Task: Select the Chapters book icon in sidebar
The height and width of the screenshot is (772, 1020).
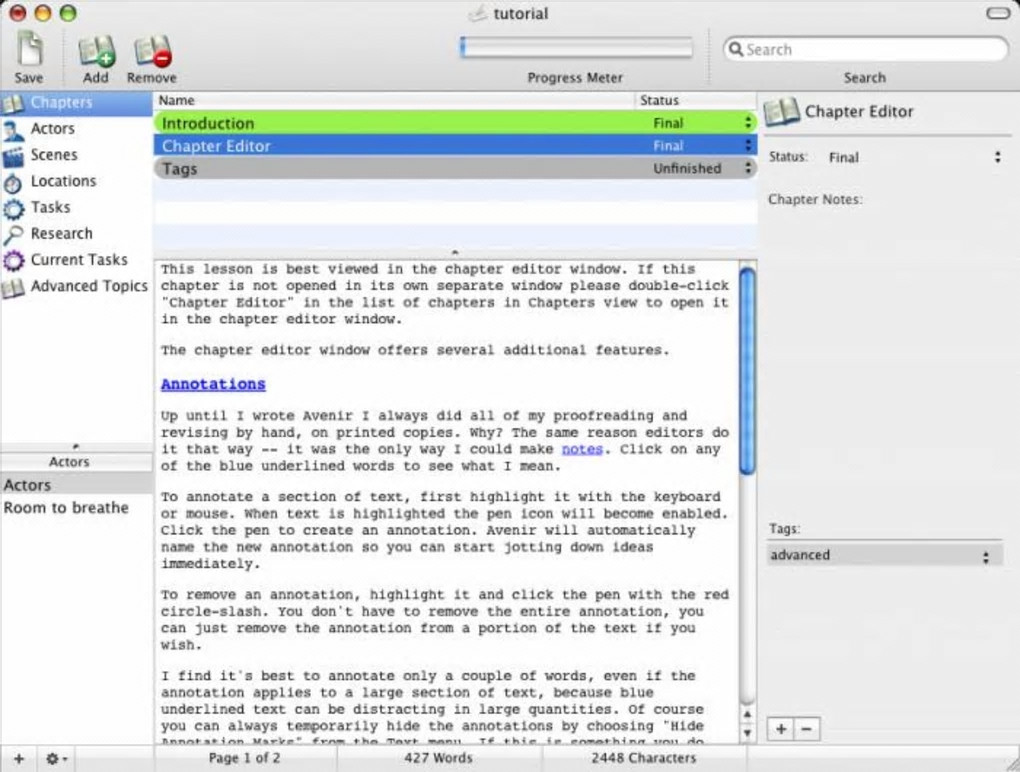Action: pos(13,103)
